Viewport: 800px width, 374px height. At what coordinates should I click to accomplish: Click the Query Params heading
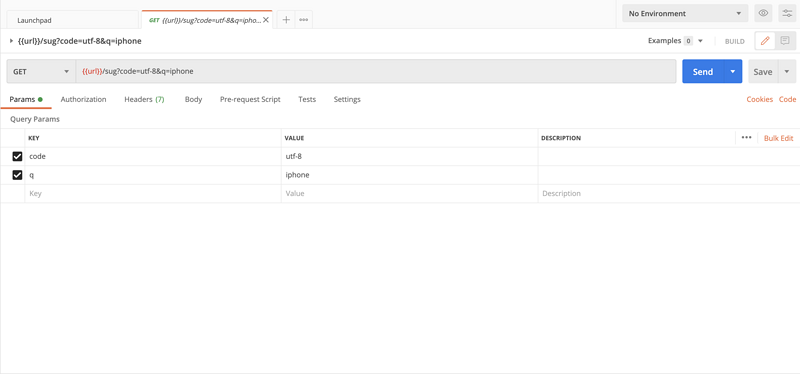point(35,119)
